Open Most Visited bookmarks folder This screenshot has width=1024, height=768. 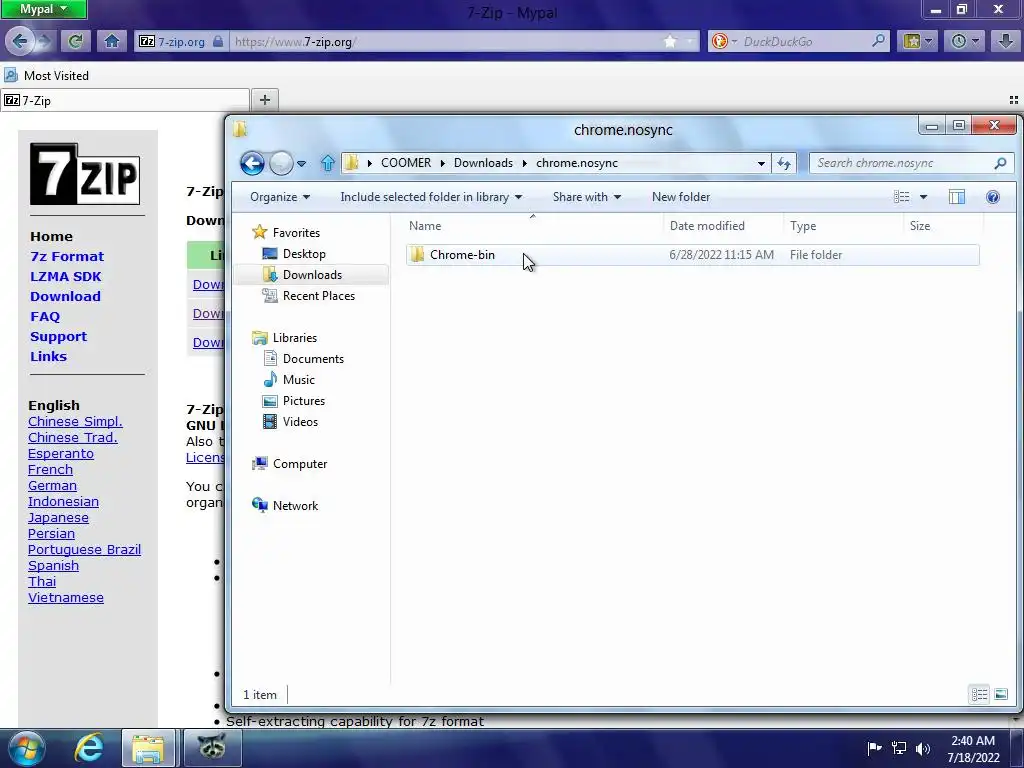click(x=47, y=75)
